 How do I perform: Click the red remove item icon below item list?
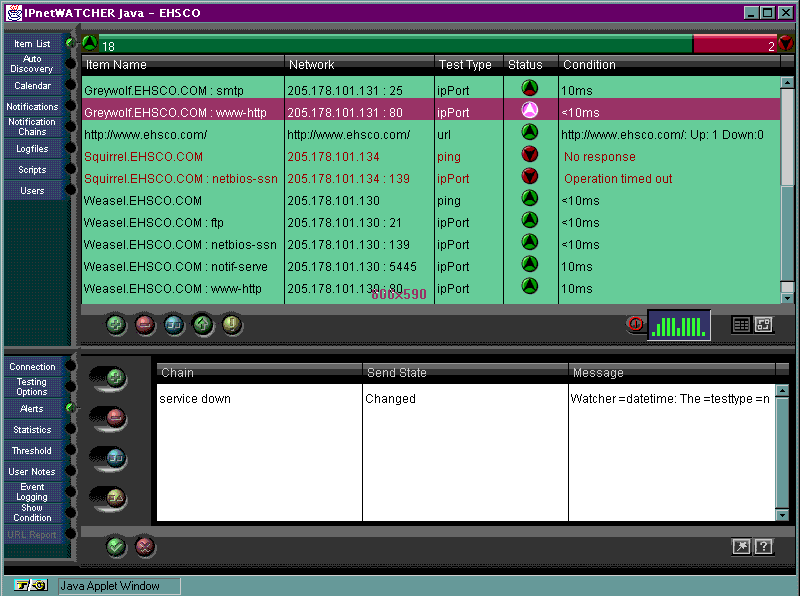[145, 324]
